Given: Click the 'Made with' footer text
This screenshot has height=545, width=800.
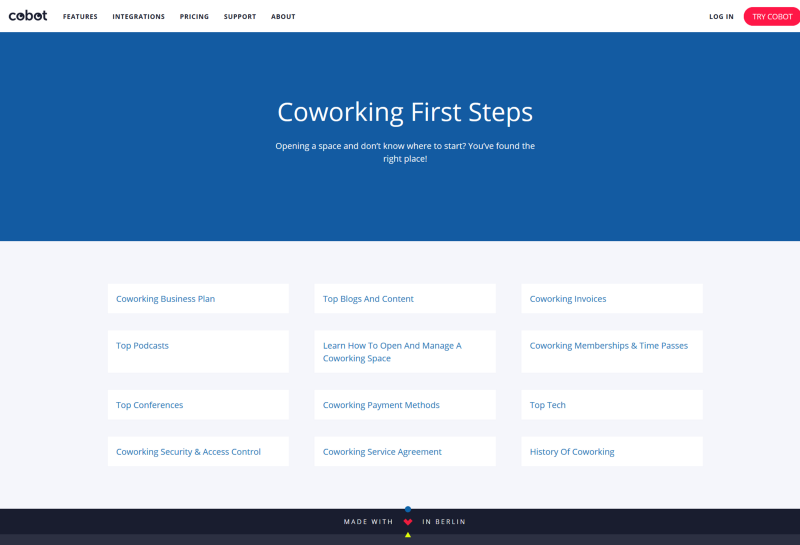Looking at the screenshot, I should [x=368, y=522].
